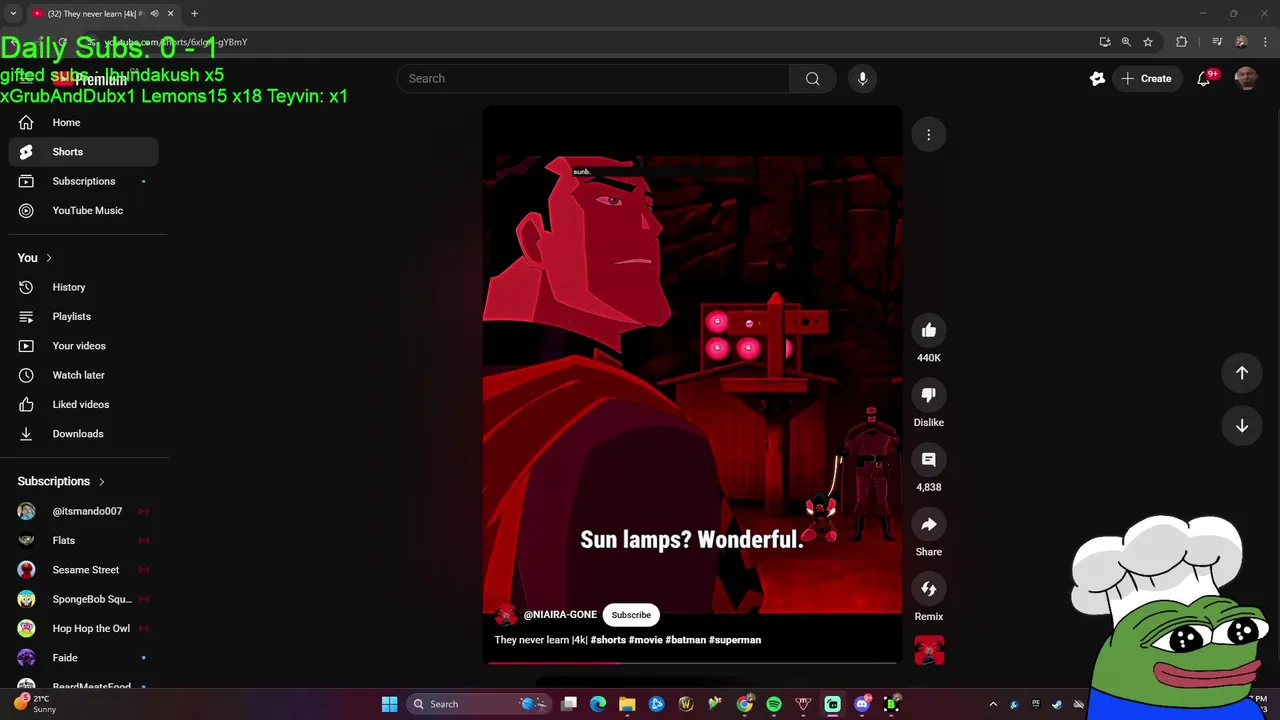Open Sesame Street subscription
1280x720 pixels.
[x=84, y=570]
